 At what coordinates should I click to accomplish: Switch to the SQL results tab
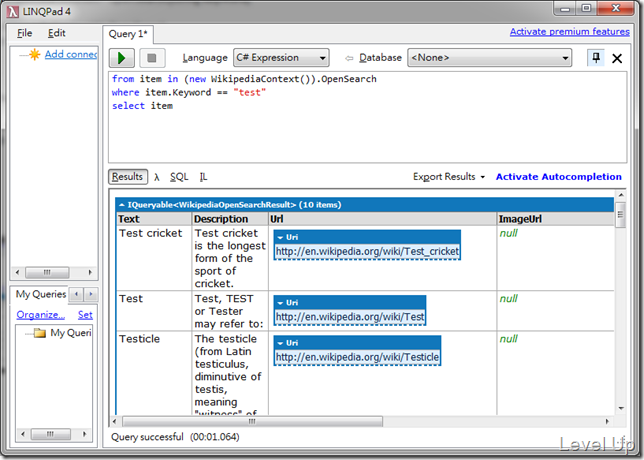pos(179,177)
